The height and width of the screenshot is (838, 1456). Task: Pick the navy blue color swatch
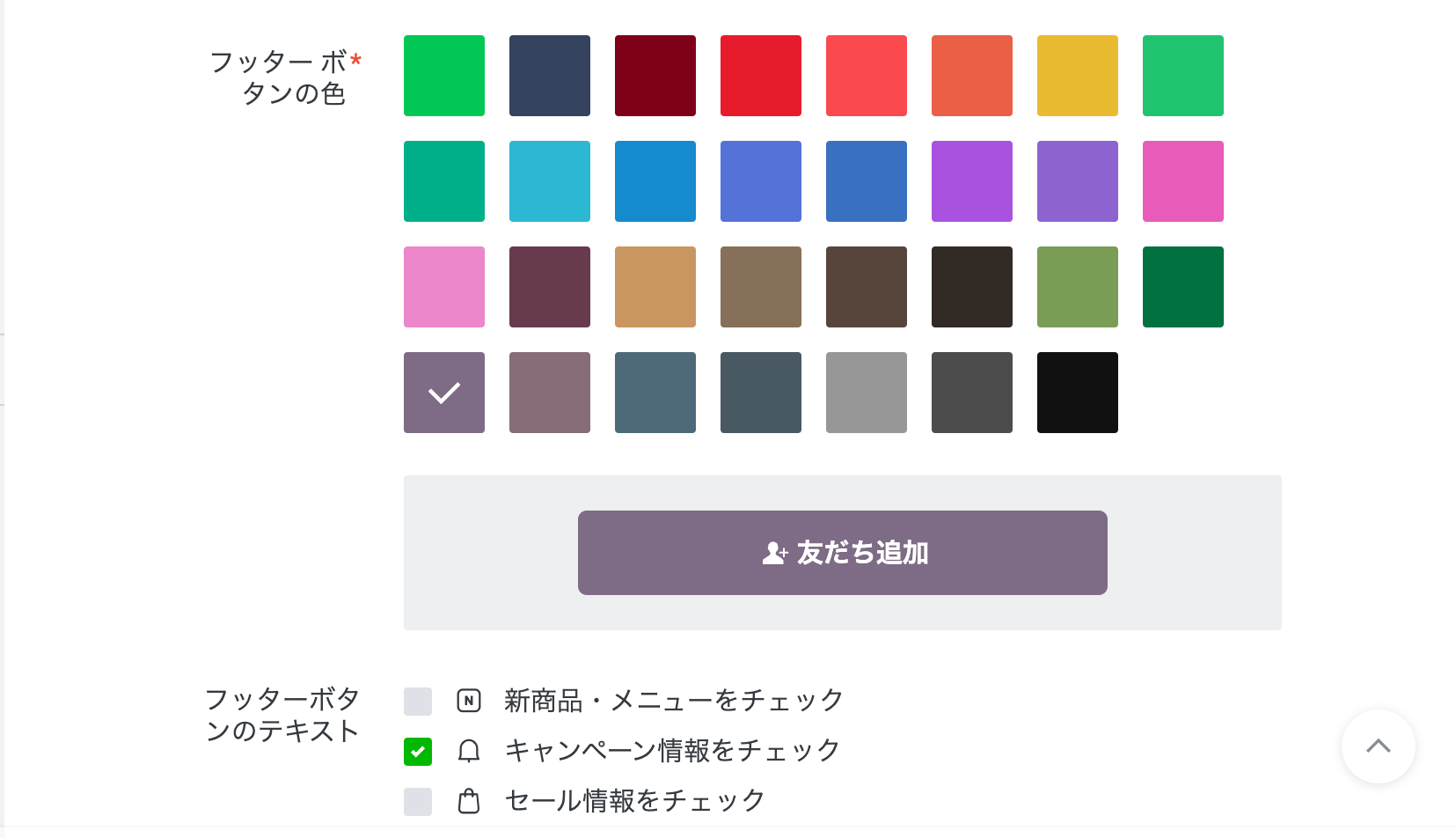550,76
